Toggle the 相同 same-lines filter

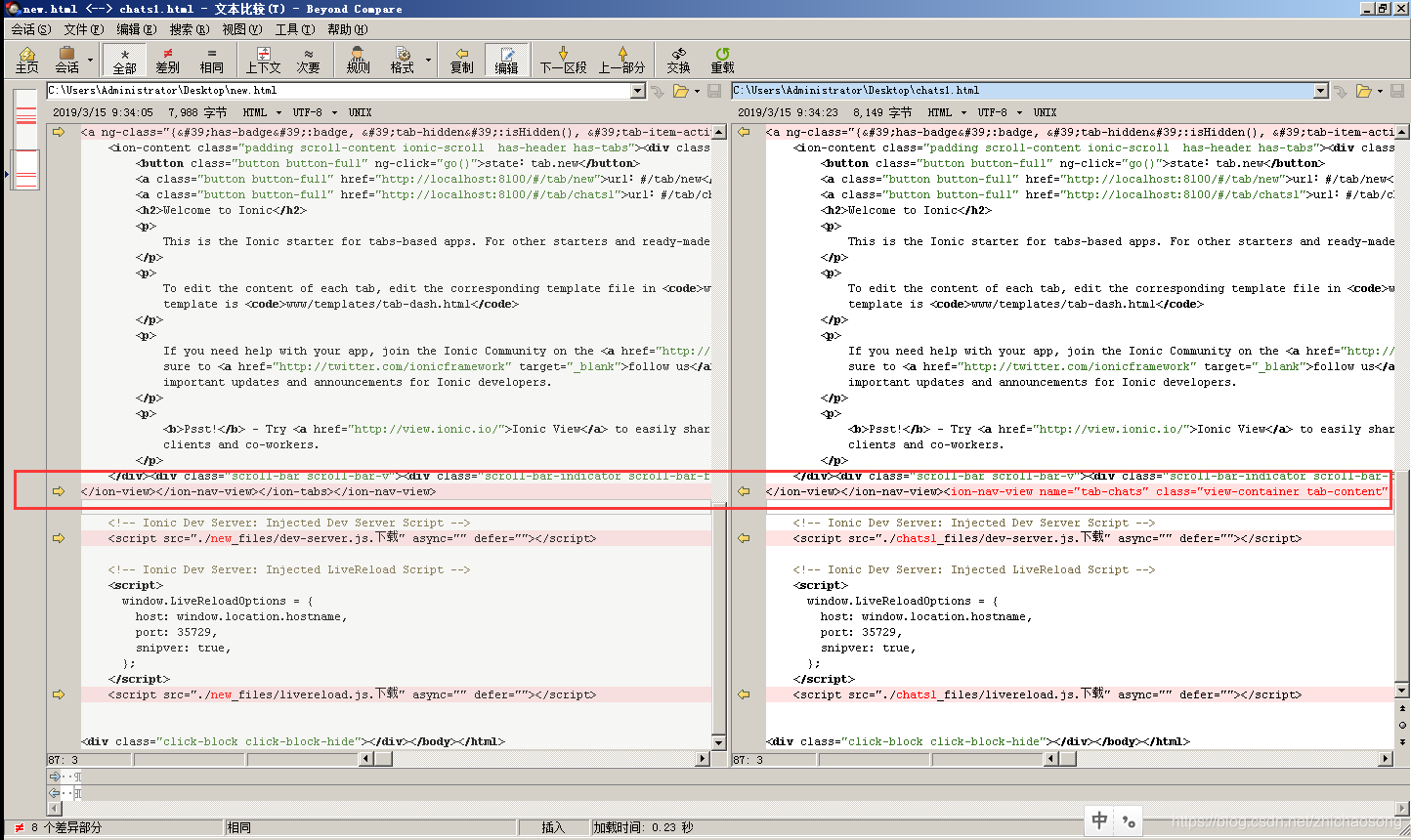point(211,60)
